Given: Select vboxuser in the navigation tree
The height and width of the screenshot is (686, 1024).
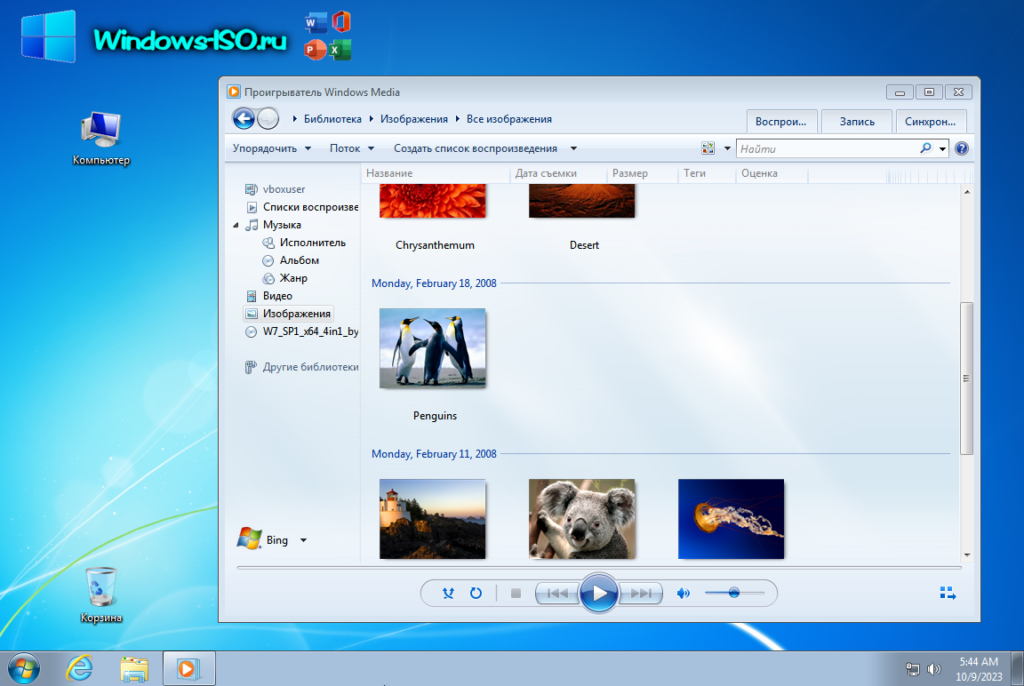Looking at the screenshot, I should [283, 189].
